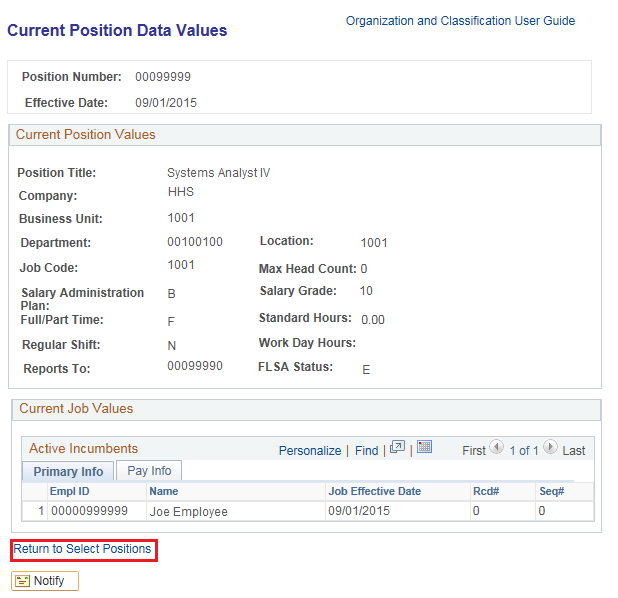Open the Organization and Classification User Guide

coord(460,21)
